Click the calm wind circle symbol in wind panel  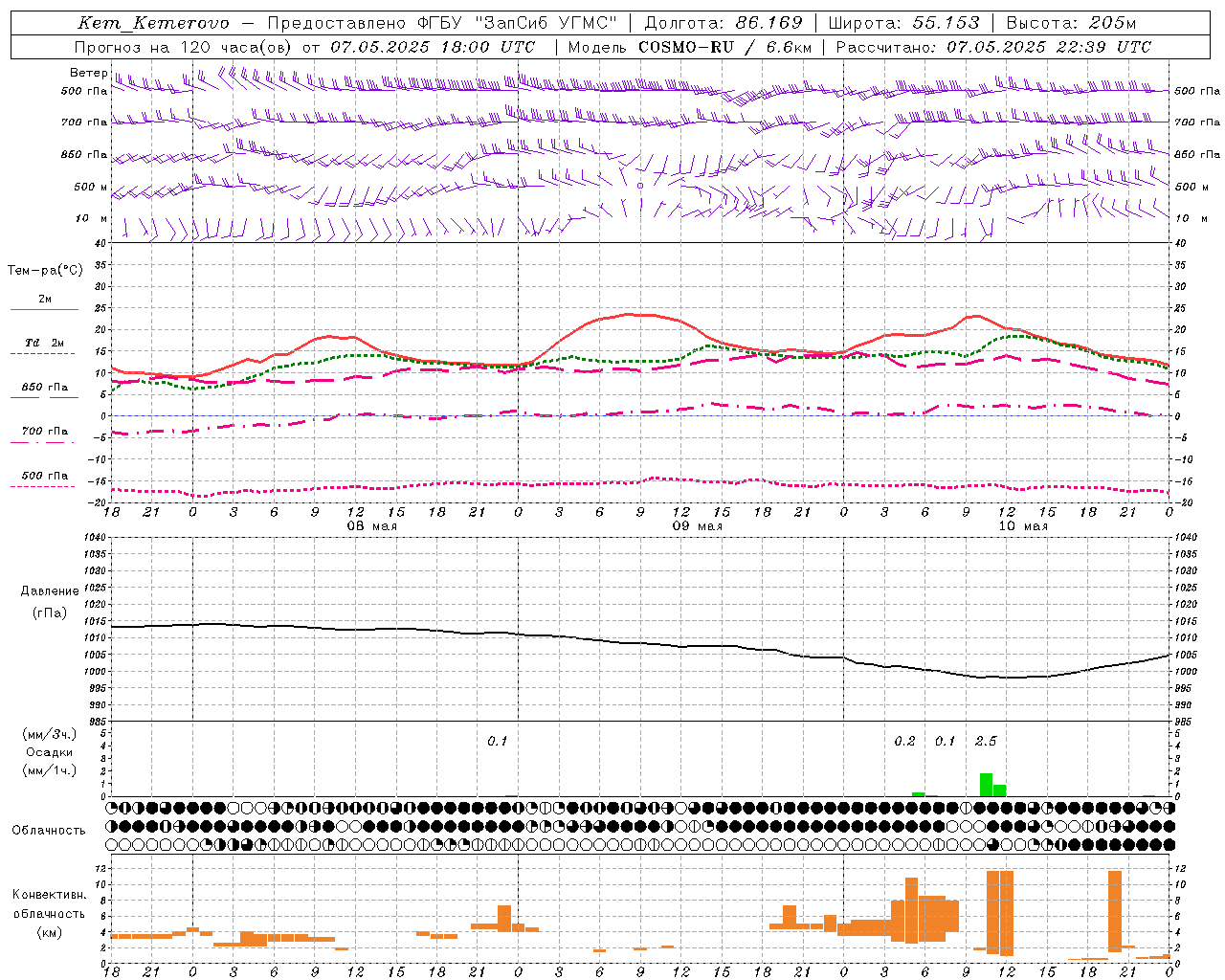(x=640, y=186)
